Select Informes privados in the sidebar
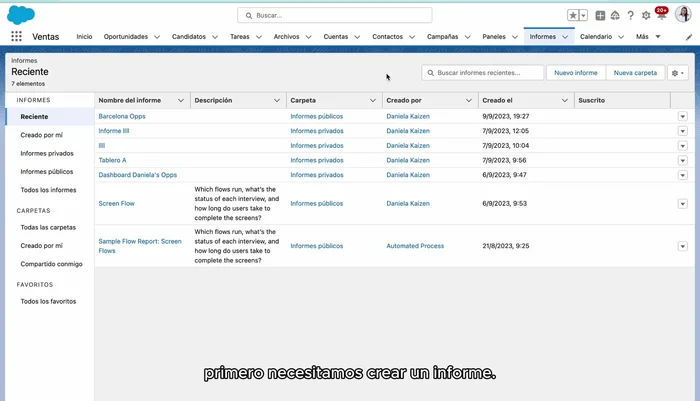The image size is (700, 401). click(47, 153)
